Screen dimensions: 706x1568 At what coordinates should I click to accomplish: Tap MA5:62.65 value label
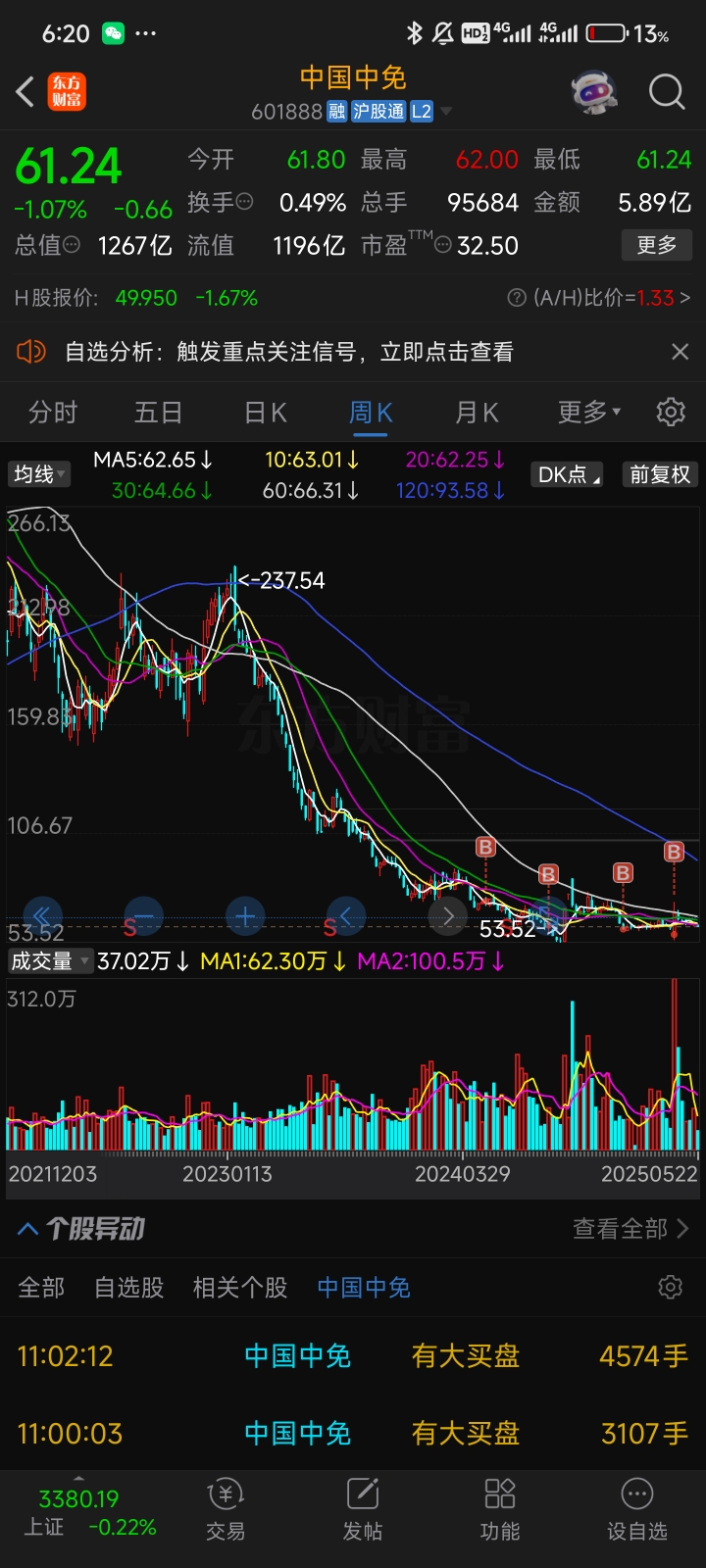(153, 460)
